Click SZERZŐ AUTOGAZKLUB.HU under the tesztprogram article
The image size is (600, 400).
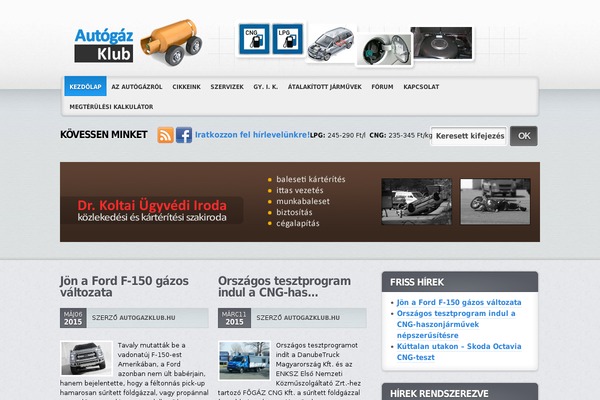(298, 318)
